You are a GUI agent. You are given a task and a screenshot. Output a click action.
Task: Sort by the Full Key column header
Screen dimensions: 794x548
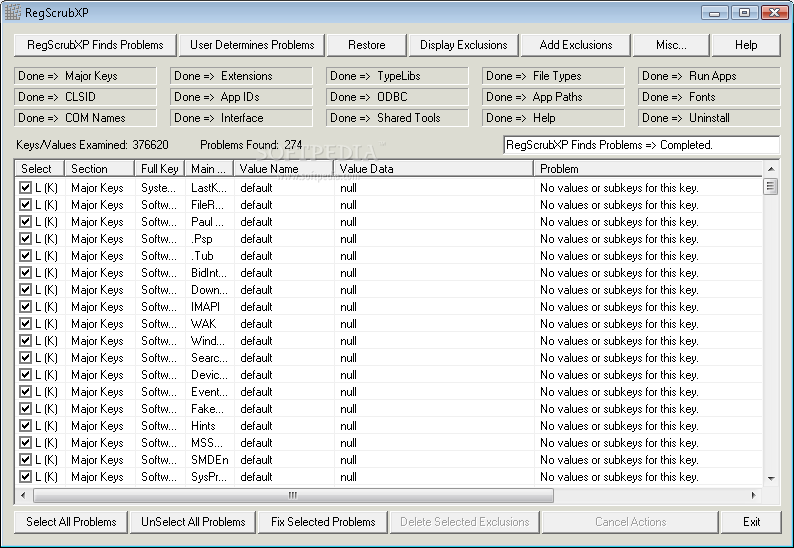click(160, 169)
